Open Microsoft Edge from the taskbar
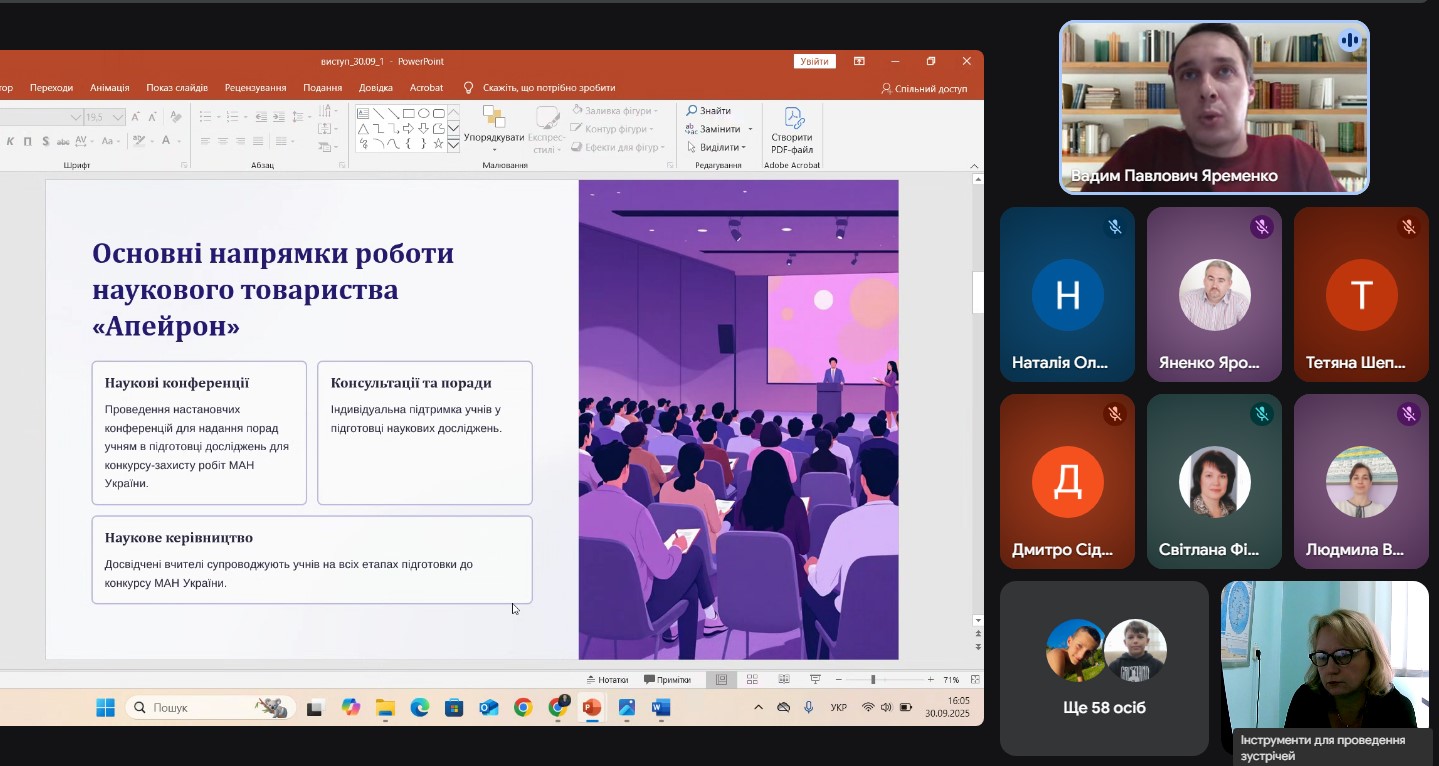The height and width of the screenshot is (766, 1439). coord(420,708)
